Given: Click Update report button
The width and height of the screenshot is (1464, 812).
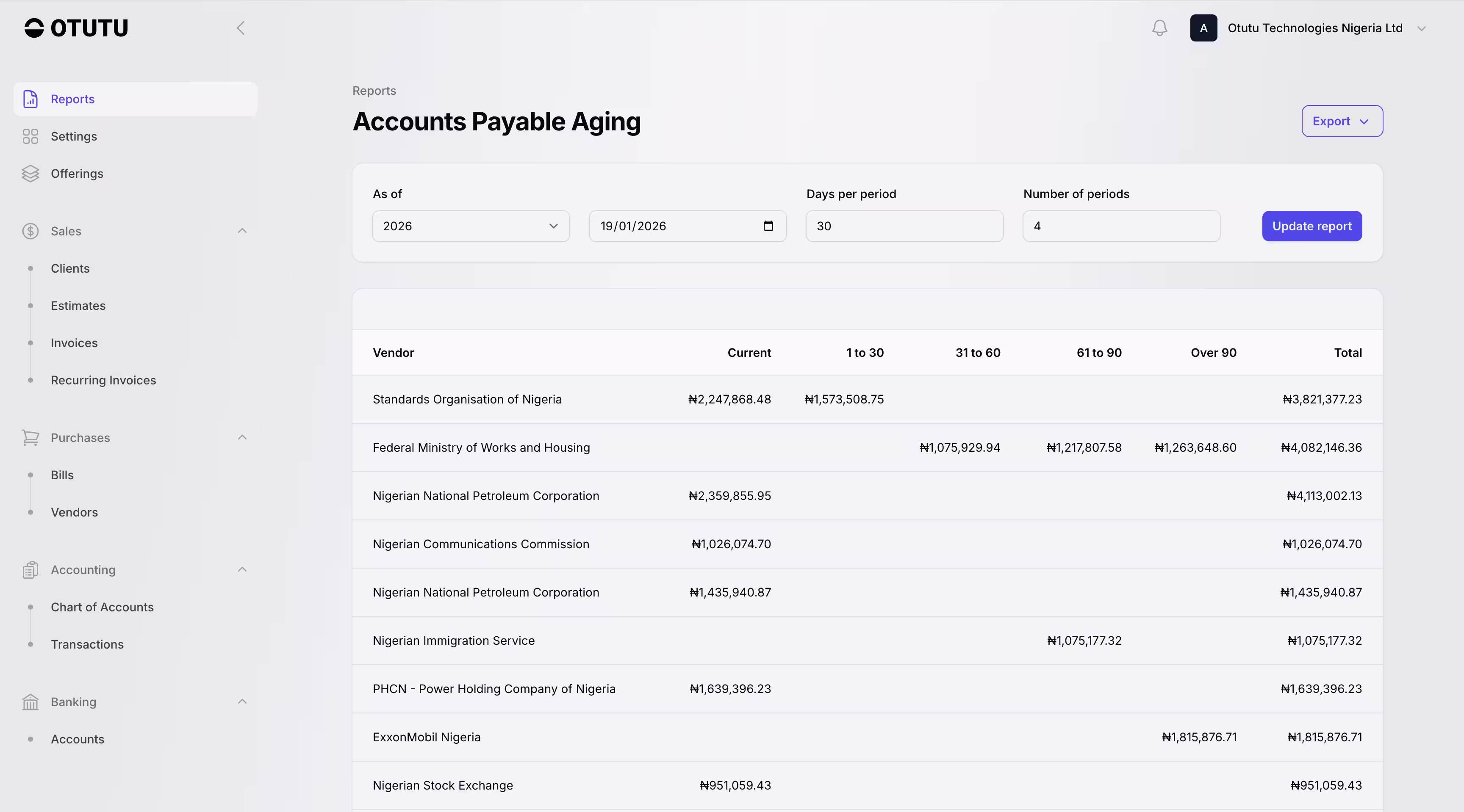Looking at the screenshot, I should (1311, 226).
